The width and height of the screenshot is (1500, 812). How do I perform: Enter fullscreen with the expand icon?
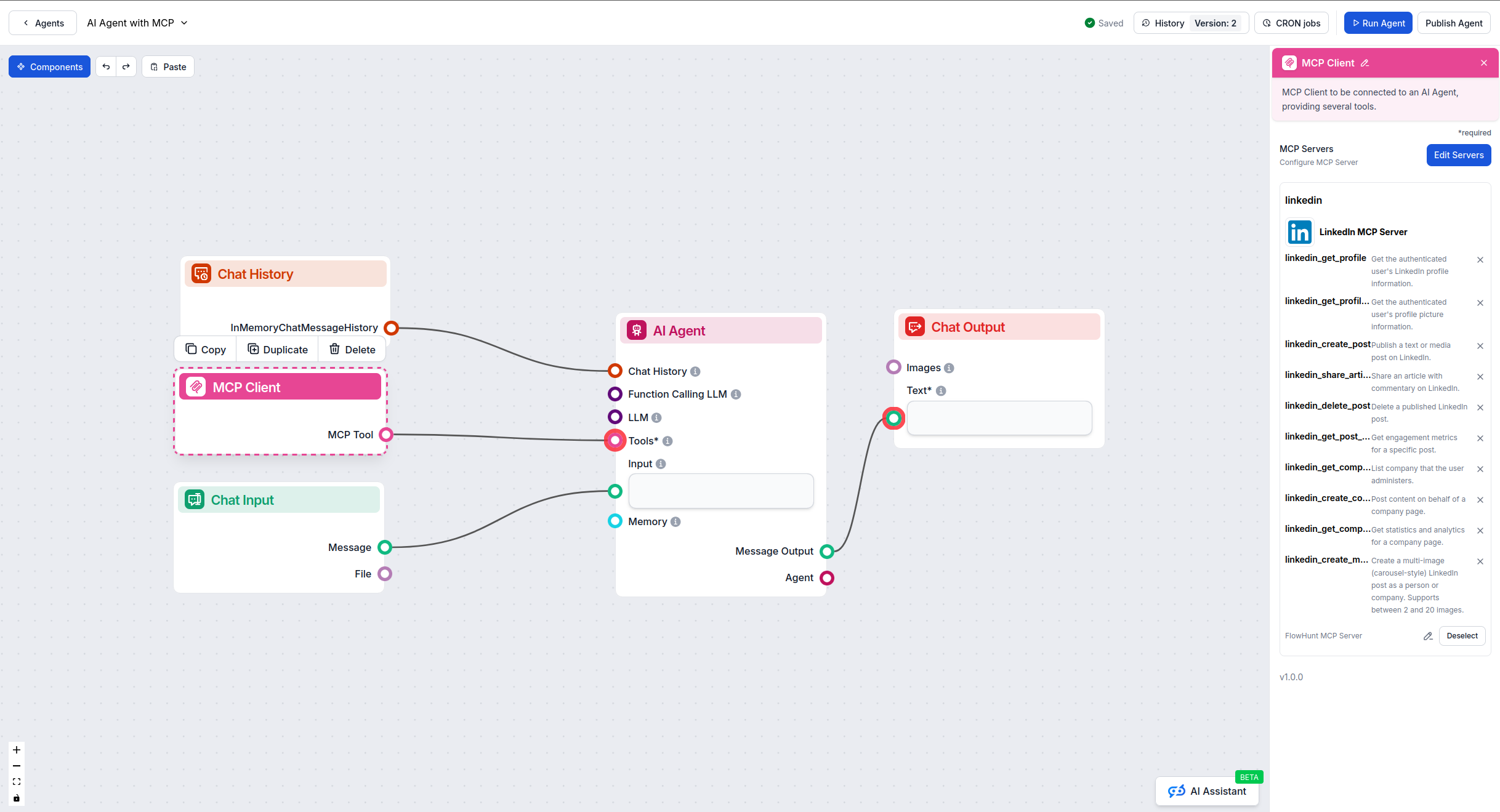pos(16,781)
